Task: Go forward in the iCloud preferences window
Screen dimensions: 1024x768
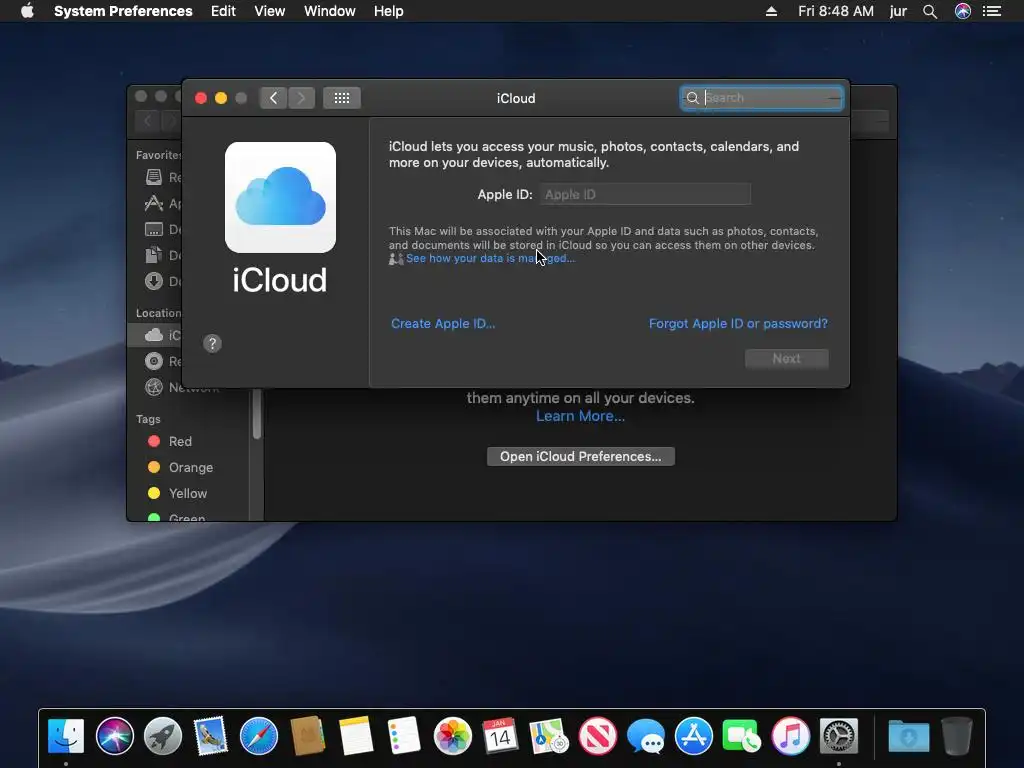Action: [301, 98]
